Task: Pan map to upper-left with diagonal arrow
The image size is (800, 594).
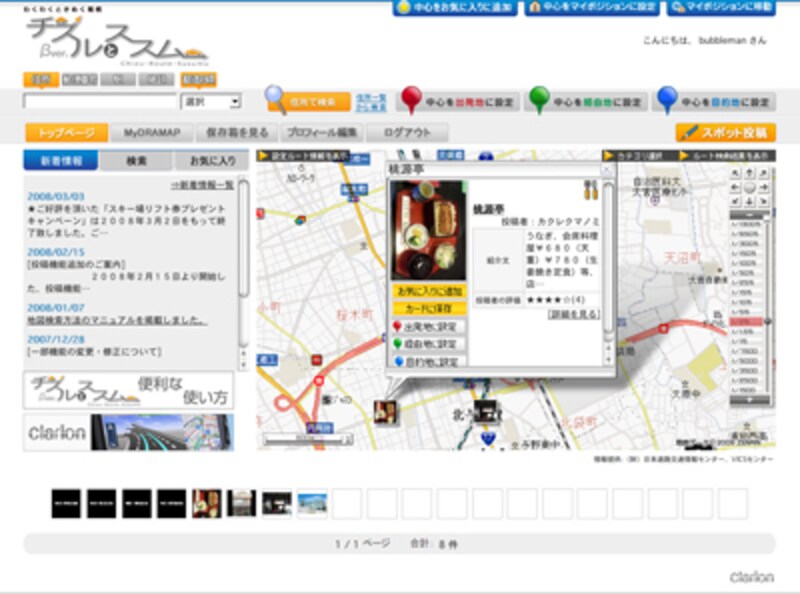Action: point(735,174)
